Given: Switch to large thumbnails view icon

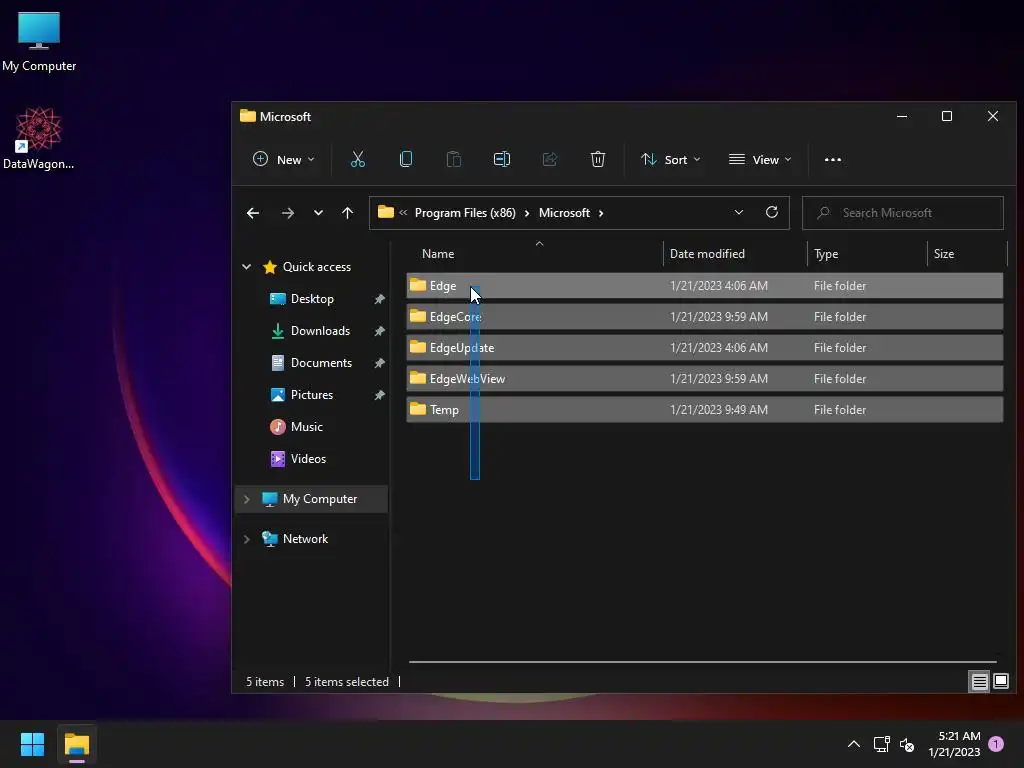Looking at the screenshot, I should 1000,682.
